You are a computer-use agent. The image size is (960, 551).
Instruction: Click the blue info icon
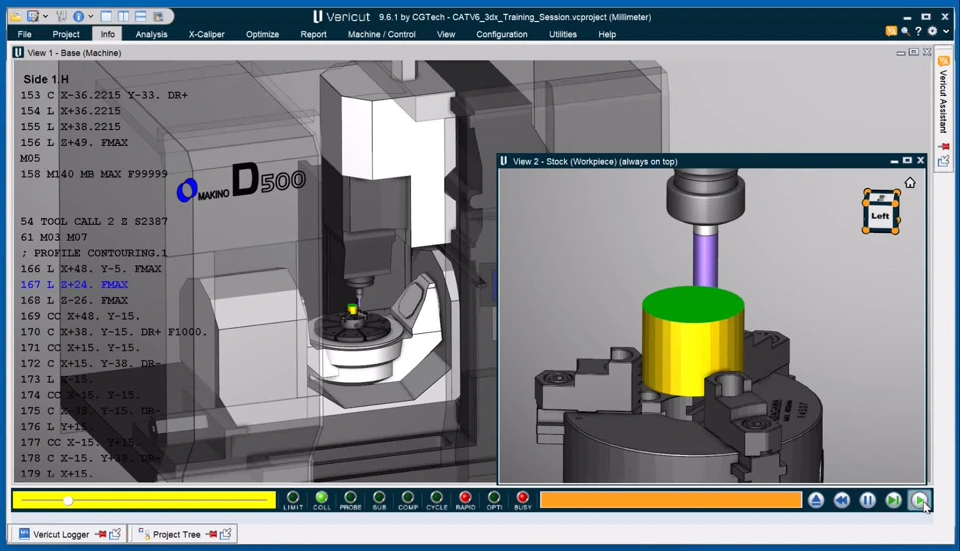pyautogui.click(x=78, y=16)
